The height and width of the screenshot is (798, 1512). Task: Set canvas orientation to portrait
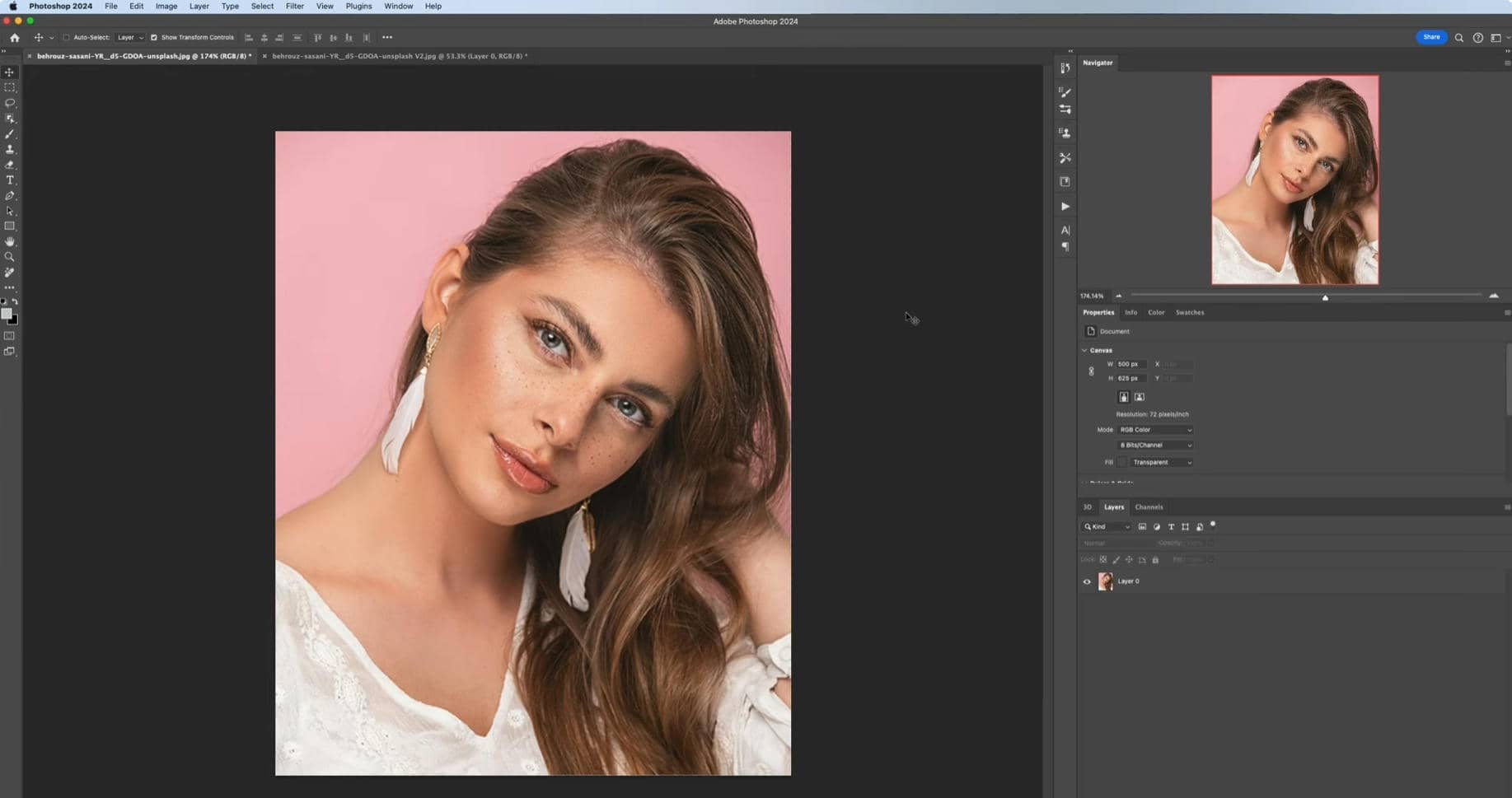click(1123, 397)
